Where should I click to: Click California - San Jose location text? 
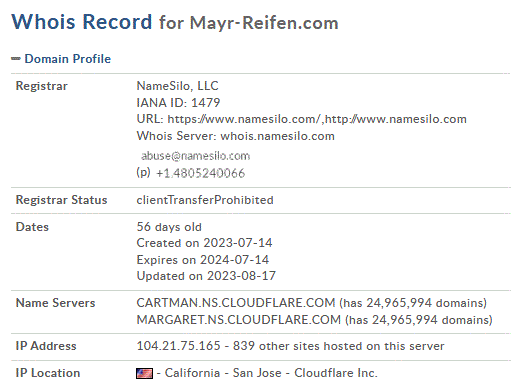(x=223, y=373)
